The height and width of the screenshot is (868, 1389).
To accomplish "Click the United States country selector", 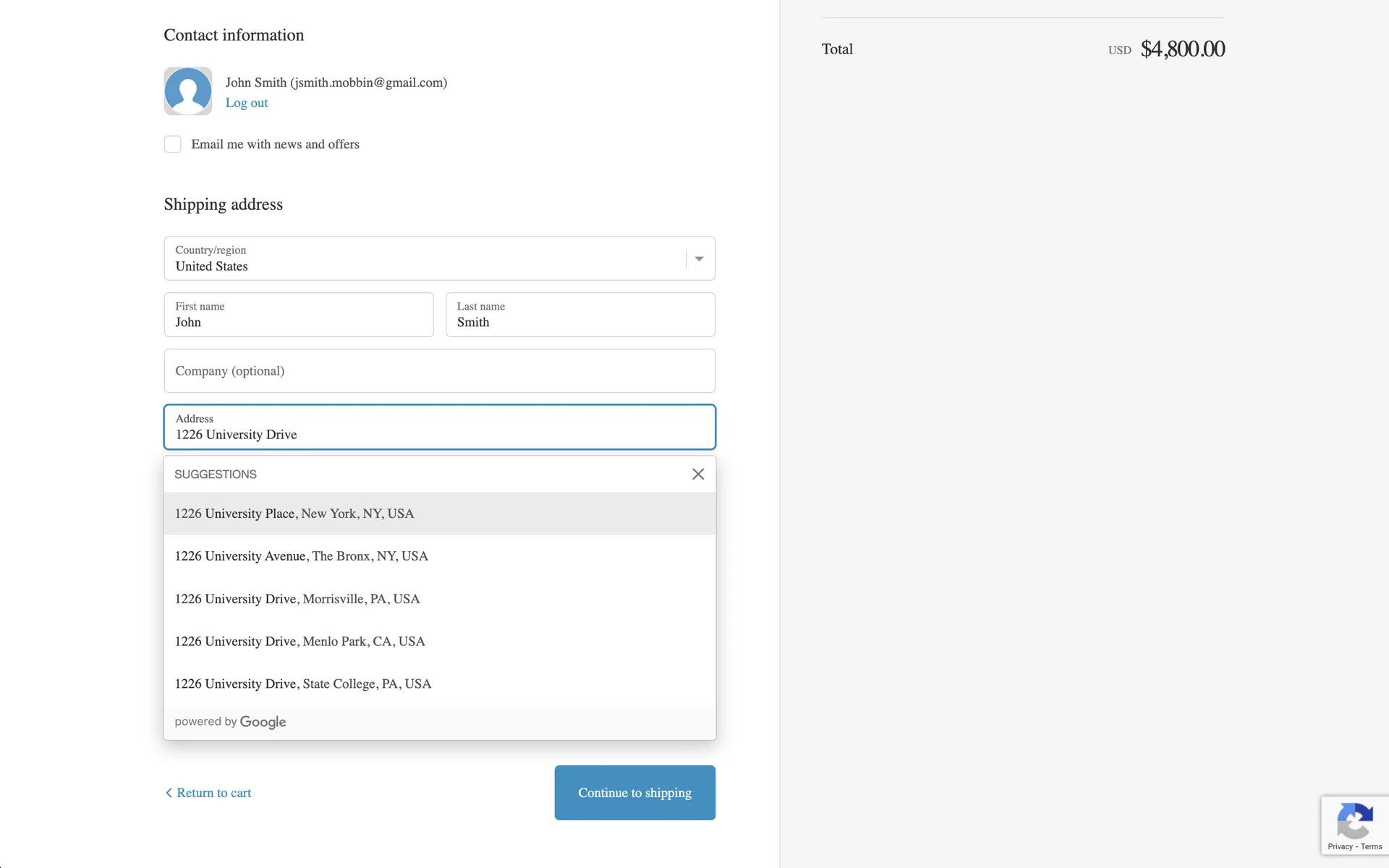I will [427, 259].
